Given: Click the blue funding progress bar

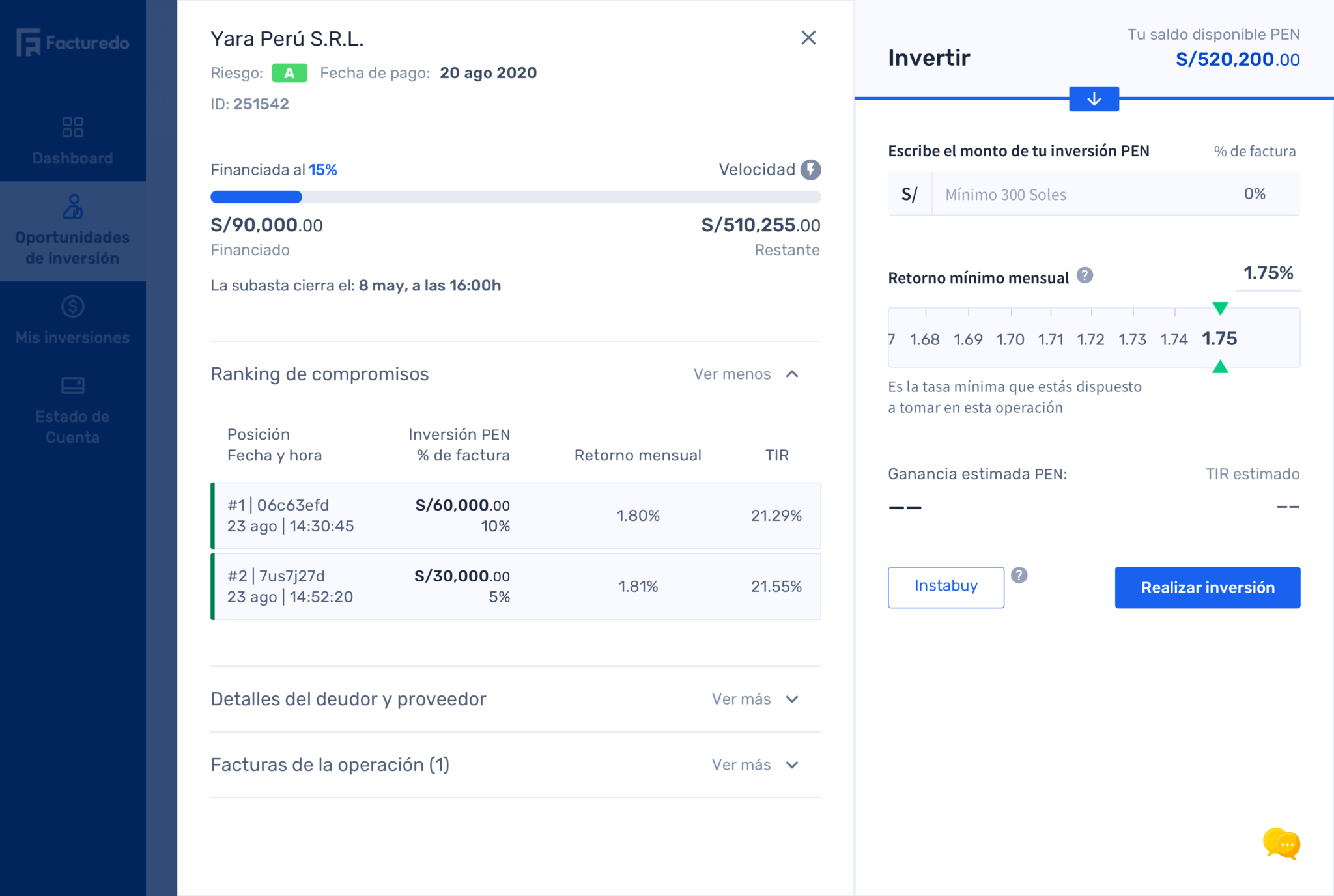Looking at the screenshot, I should (256, 197).
